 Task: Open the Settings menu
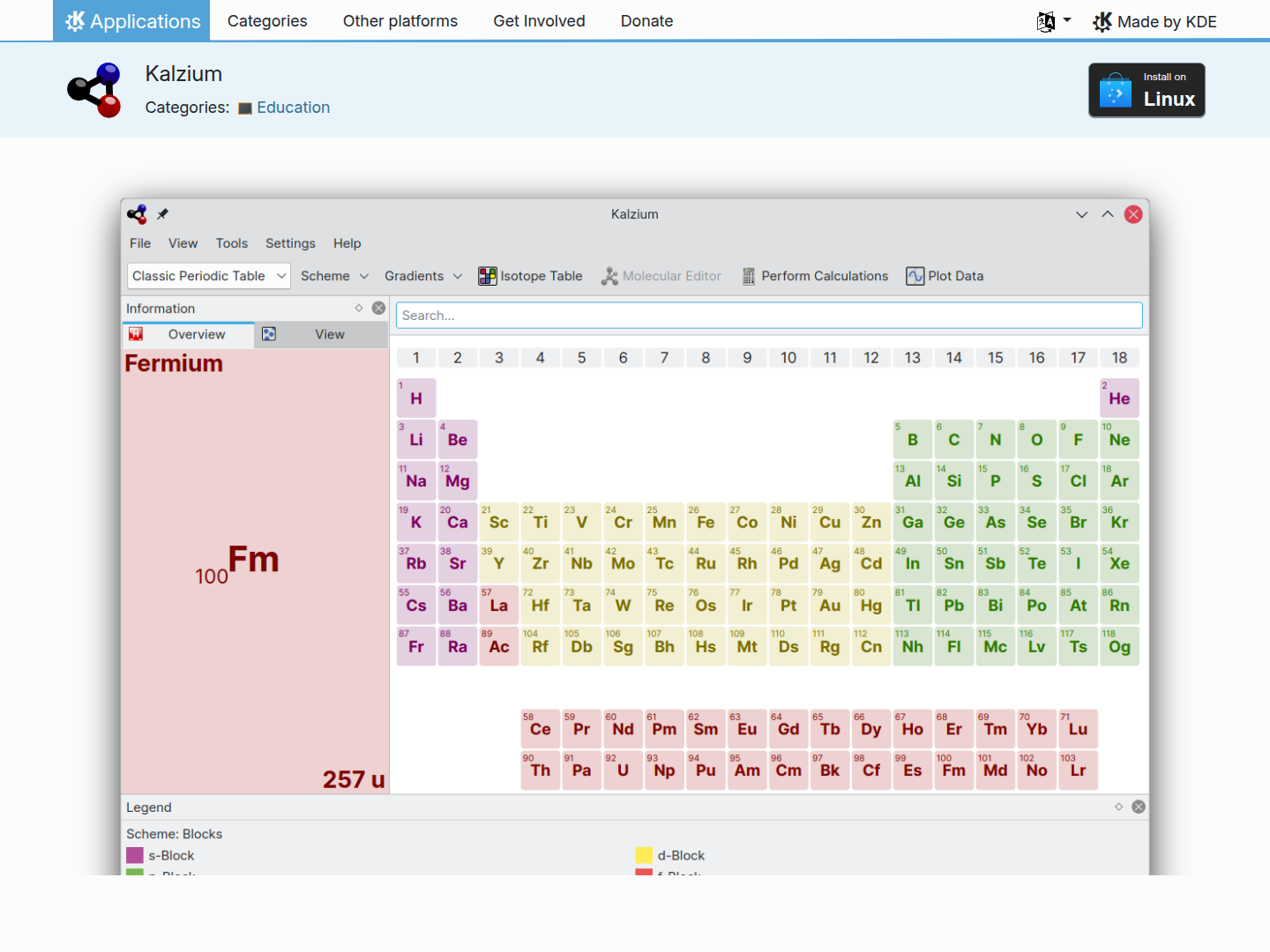pos(290,243)
